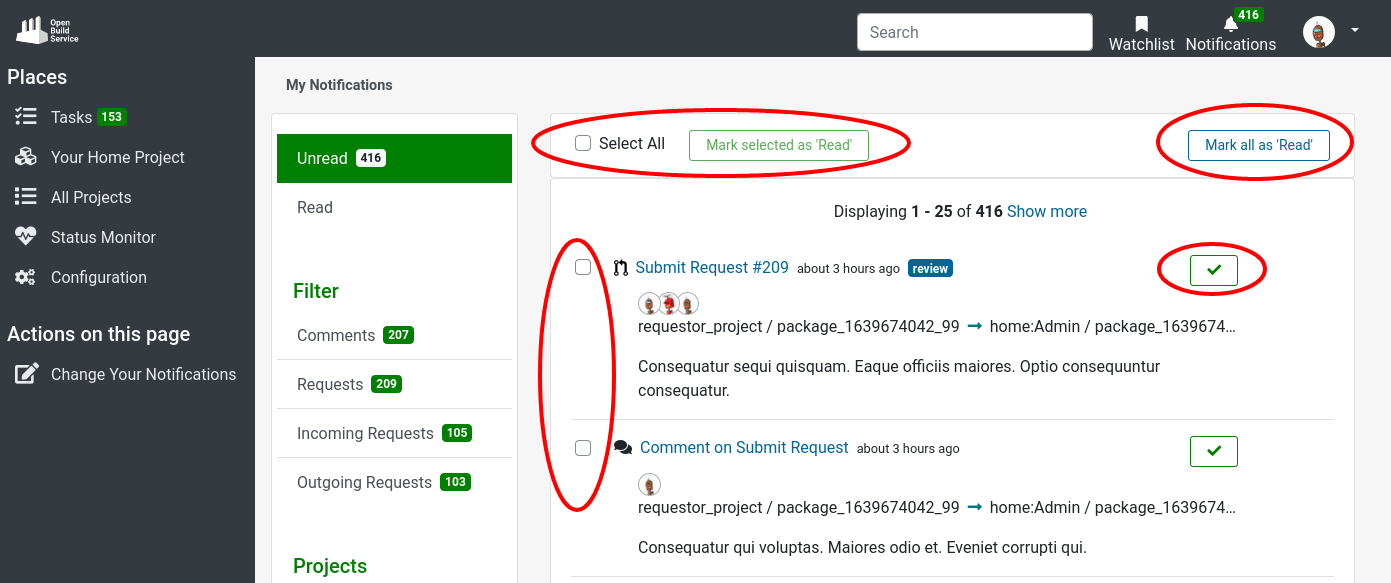
Task: Click the Change Your Notifications edit icon
Action: point(26,374)
